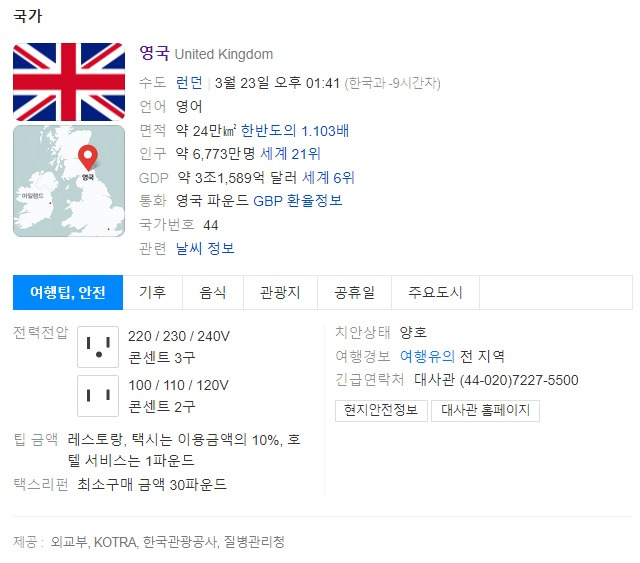640x563 pixels.
Task: Switch to the 주요도시 tab
Action: pyautogui.click(x=436, y=292)
